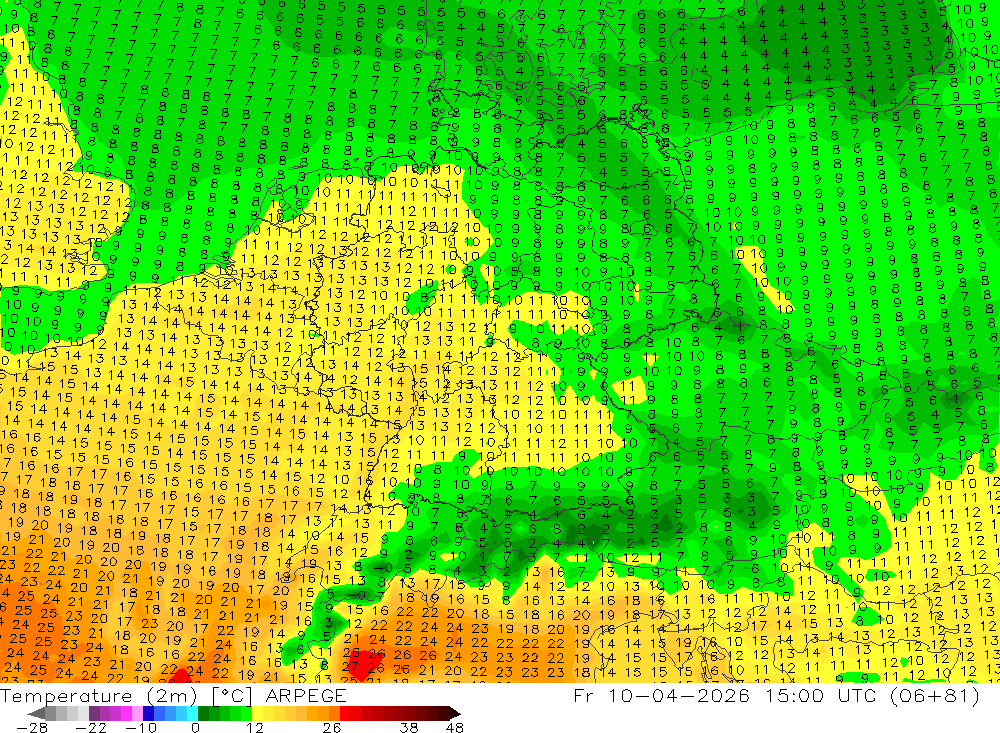Image resolution: width=1000 pixels, height=733 pixels.
Task: Click the '0' legend scale label
Action: 195,728
